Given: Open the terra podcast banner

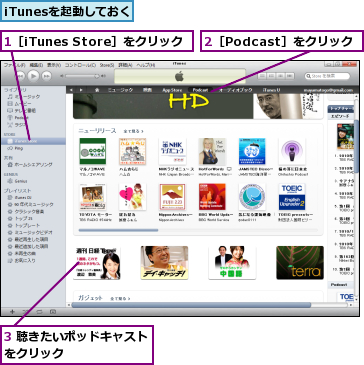Looking at the screenshot, I should [300, 263].
